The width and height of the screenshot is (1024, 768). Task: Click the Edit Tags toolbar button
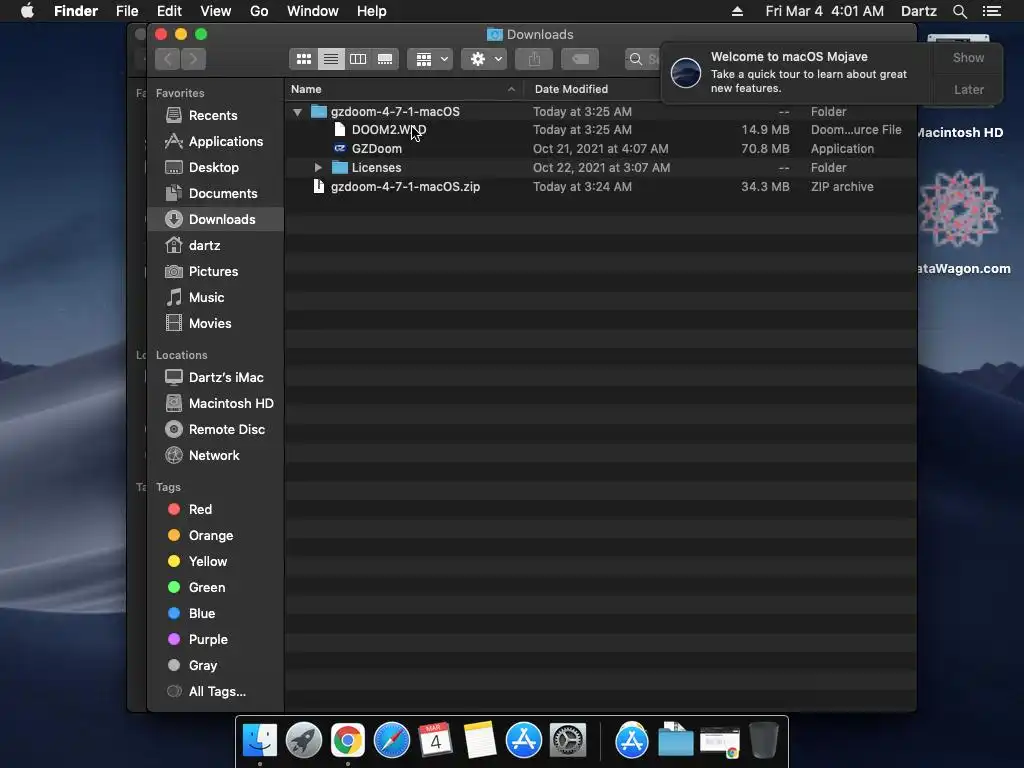(580, 59)
